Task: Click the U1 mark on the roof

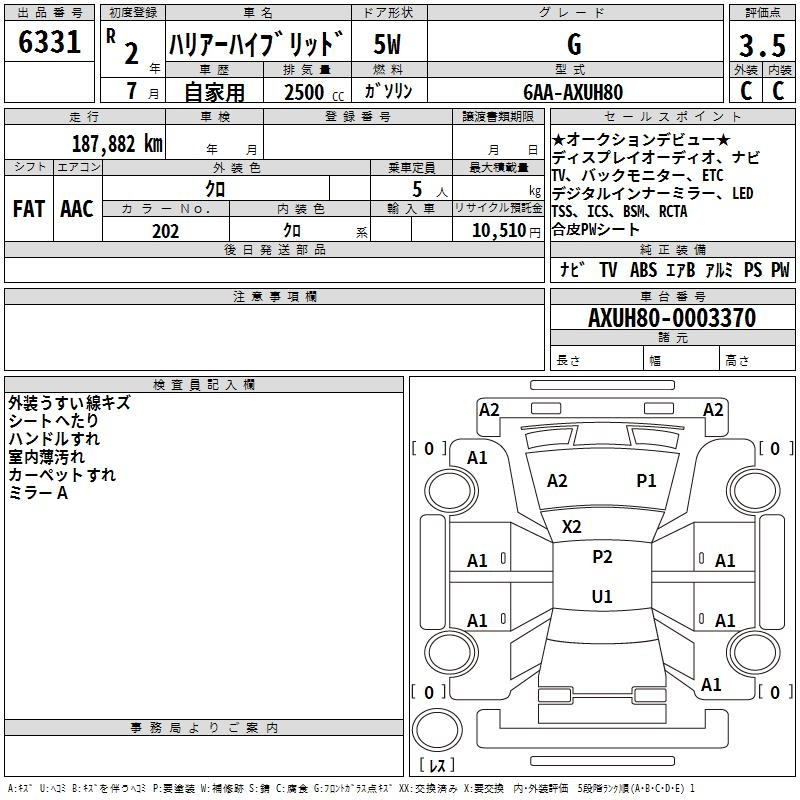Action: pos(602,596)
